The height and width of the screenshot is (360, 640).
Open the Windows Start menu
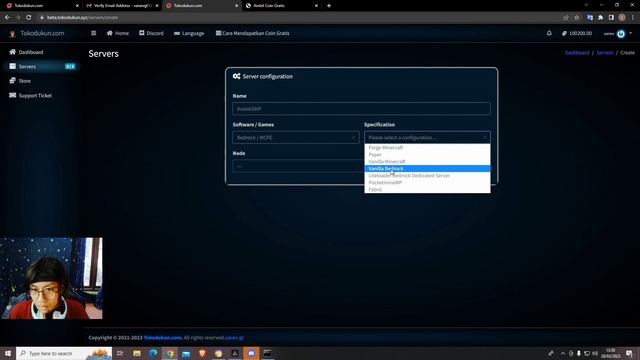coord(8,353)
